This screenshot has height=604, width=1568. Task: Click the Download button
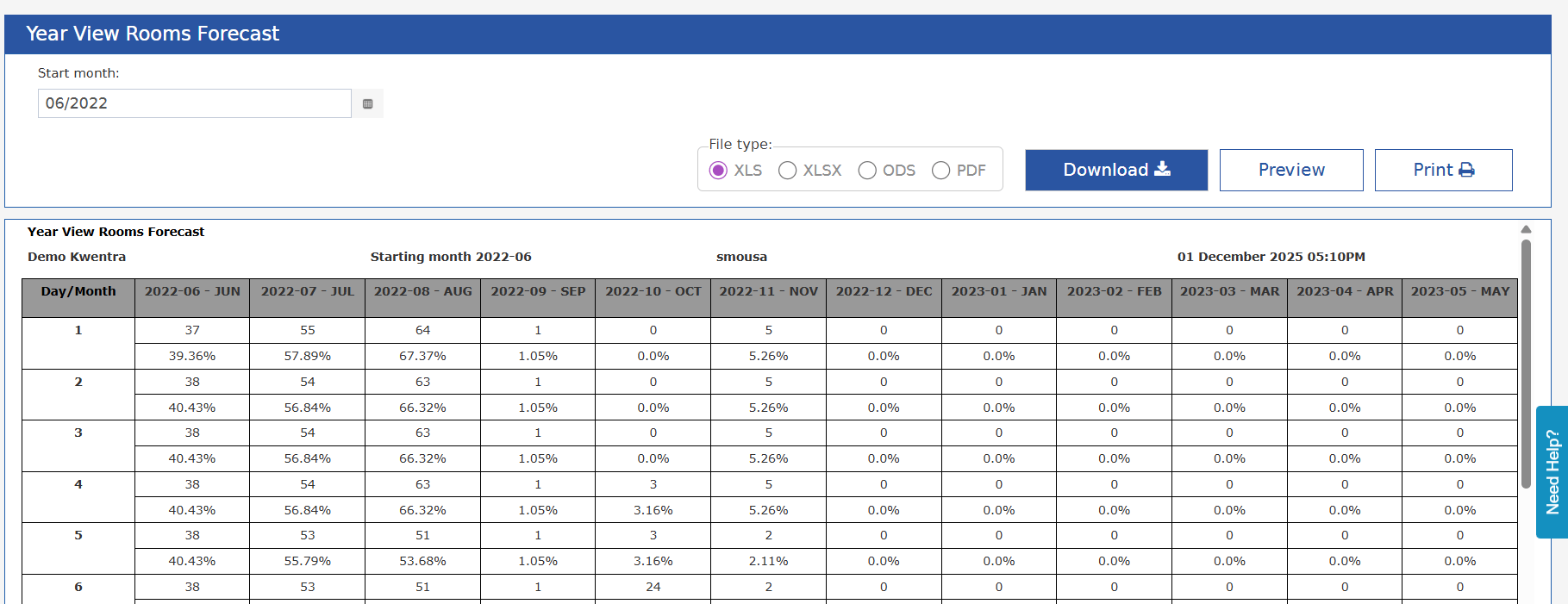tap(1116, 170)
